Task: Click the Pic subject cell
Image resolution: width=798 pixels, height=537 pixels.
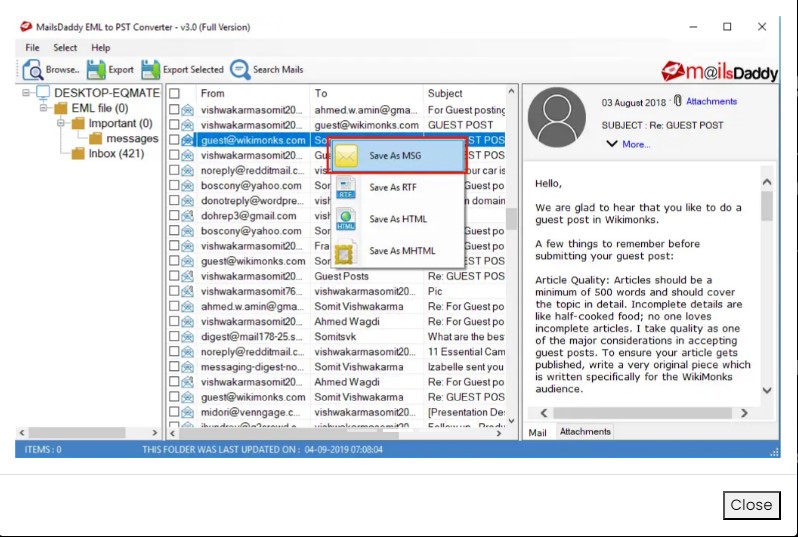Action: click(435, 291)
